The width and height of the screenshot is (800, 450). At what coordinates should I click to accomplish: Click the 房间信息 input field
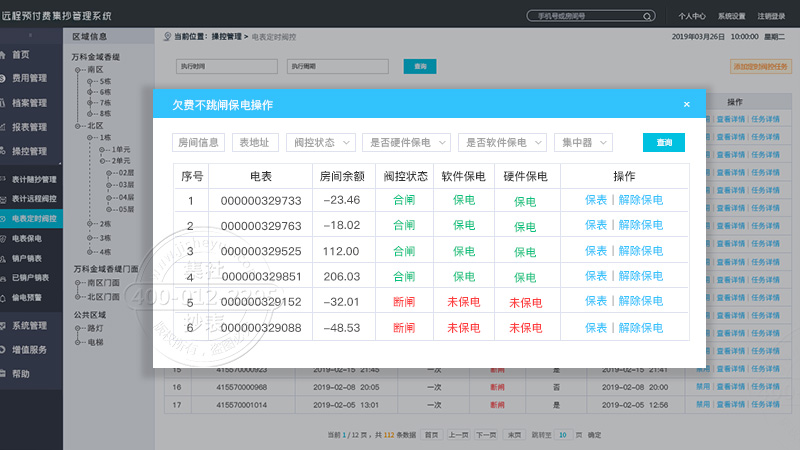[x=199, y=142]
